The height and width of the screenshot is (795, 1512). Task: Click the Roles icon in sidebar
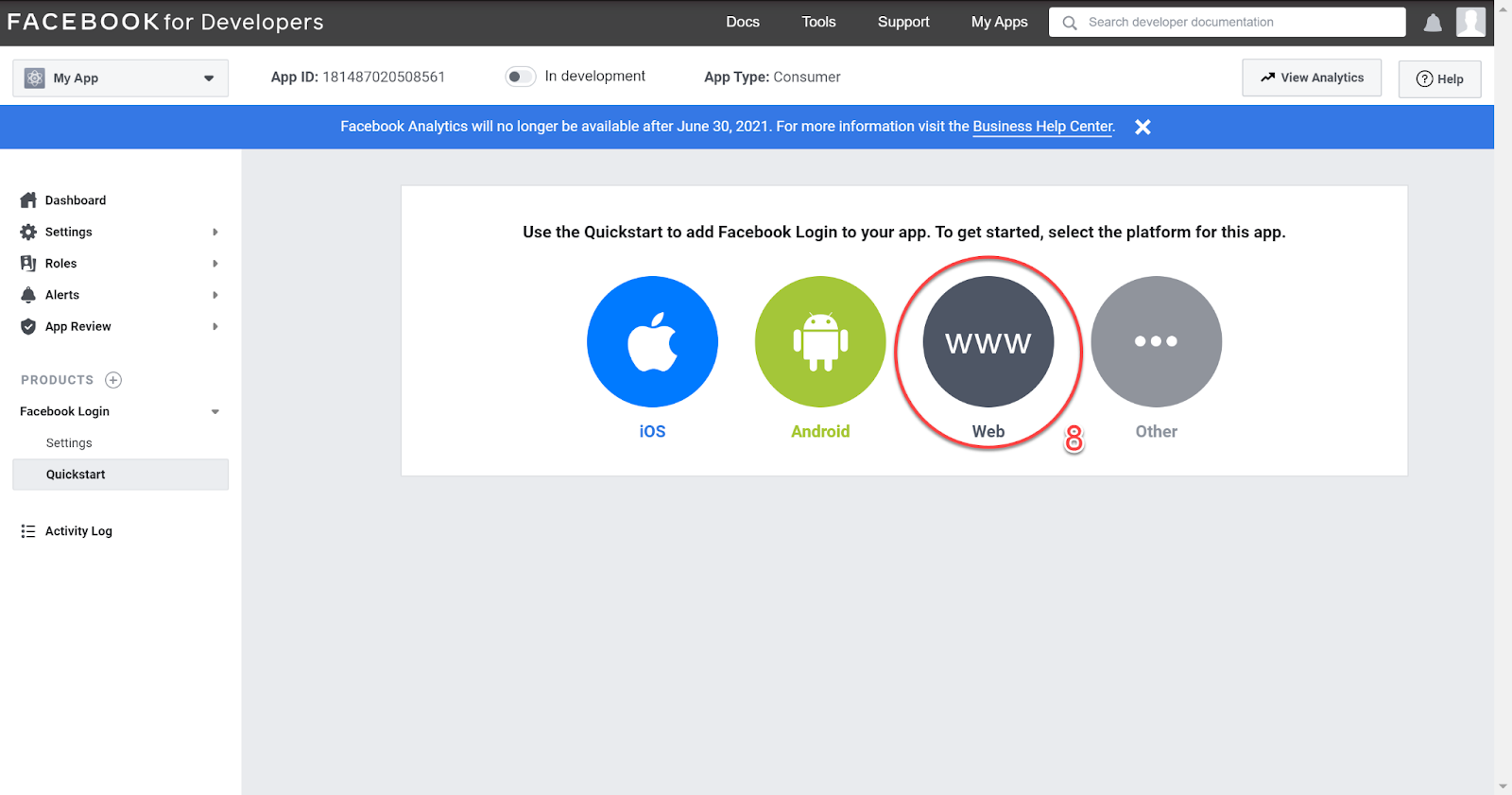click(28, 264)
